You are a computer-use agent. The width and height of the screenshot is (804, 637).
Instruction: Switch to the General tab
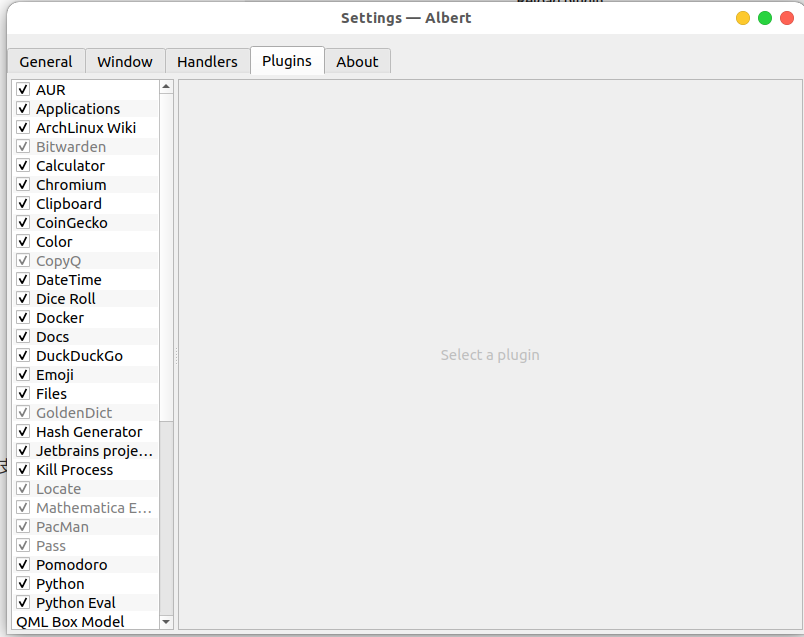[x=46, y=62]
